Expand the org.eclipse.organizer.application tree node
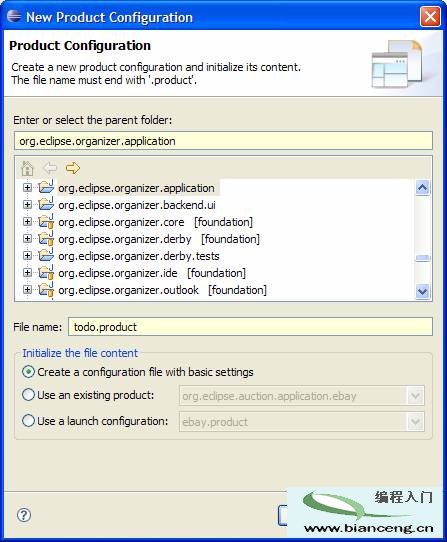The height and width of the screenshot is (542, 447). point(27,188)
